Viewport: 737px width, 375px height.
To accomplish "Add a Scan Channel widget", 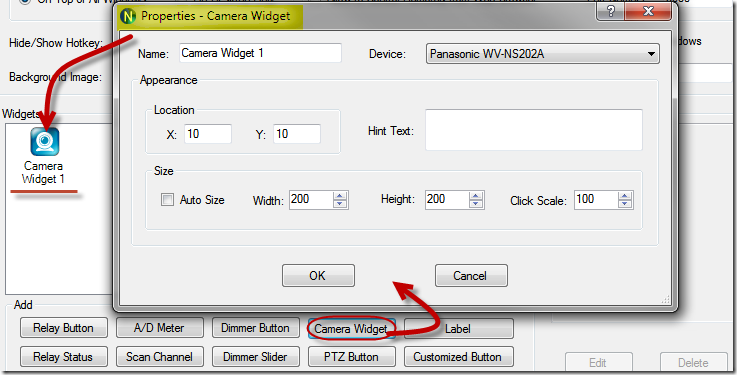I will 160,357.
